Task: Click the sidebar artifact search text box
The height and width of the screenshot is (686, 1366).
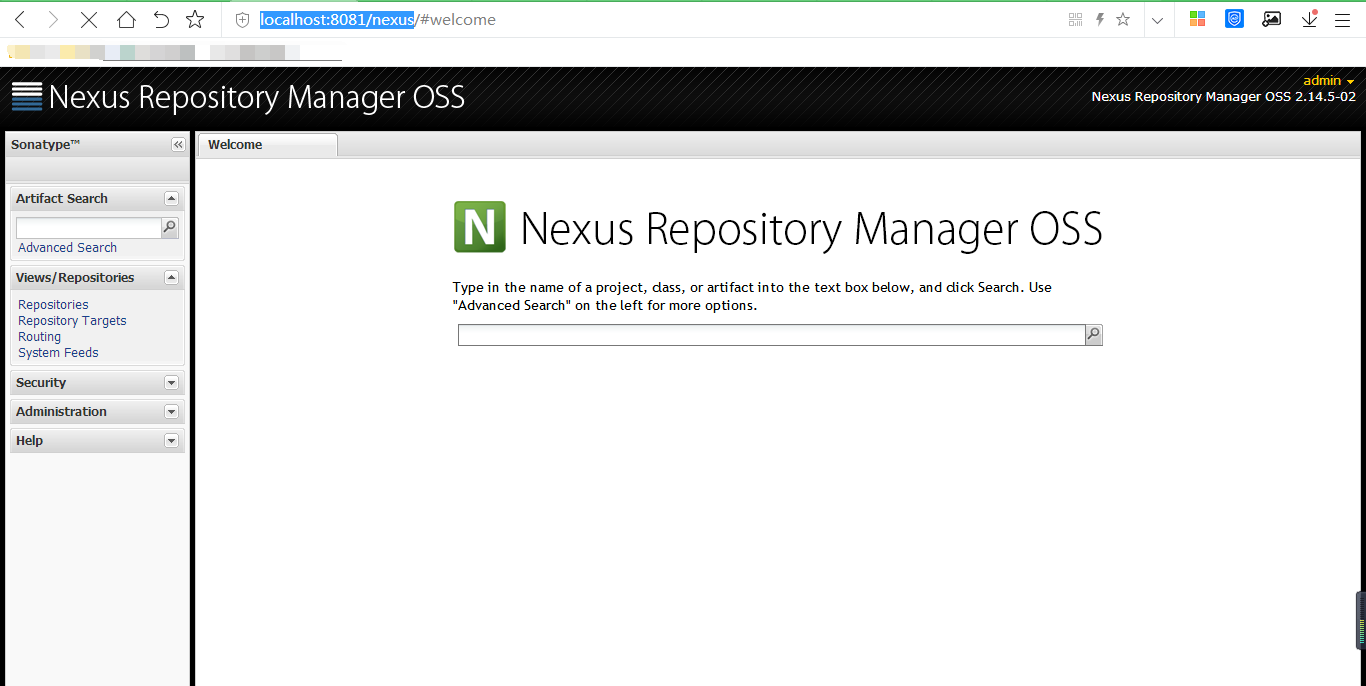Action: [x=88, y=228]
